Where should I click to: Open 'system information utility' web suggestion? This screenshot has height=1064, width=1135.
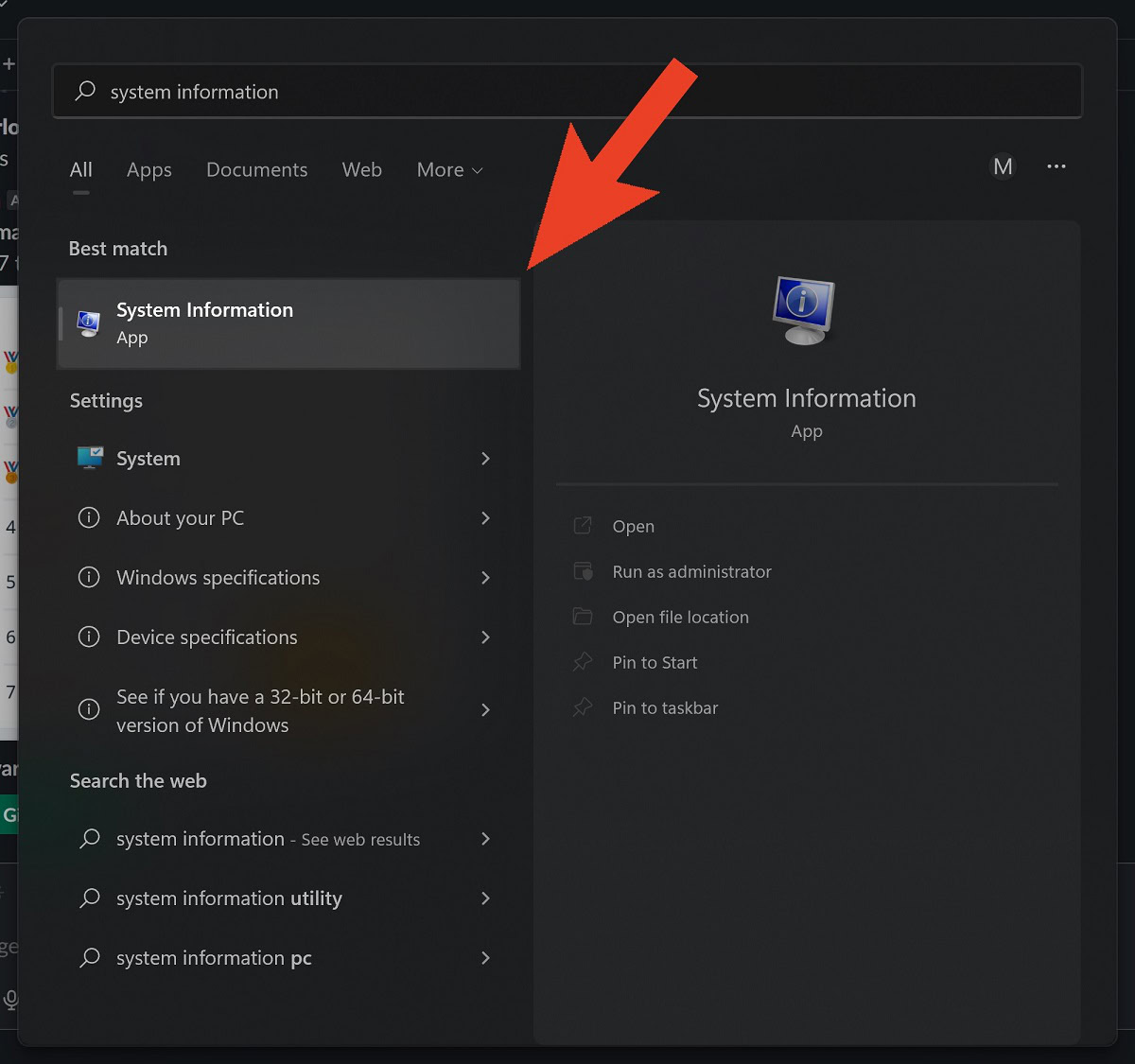229,898
